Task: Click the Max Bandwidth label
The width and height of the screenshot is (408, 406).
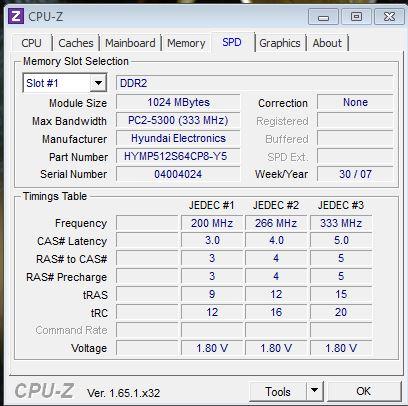Action: [x=69, y=121]
